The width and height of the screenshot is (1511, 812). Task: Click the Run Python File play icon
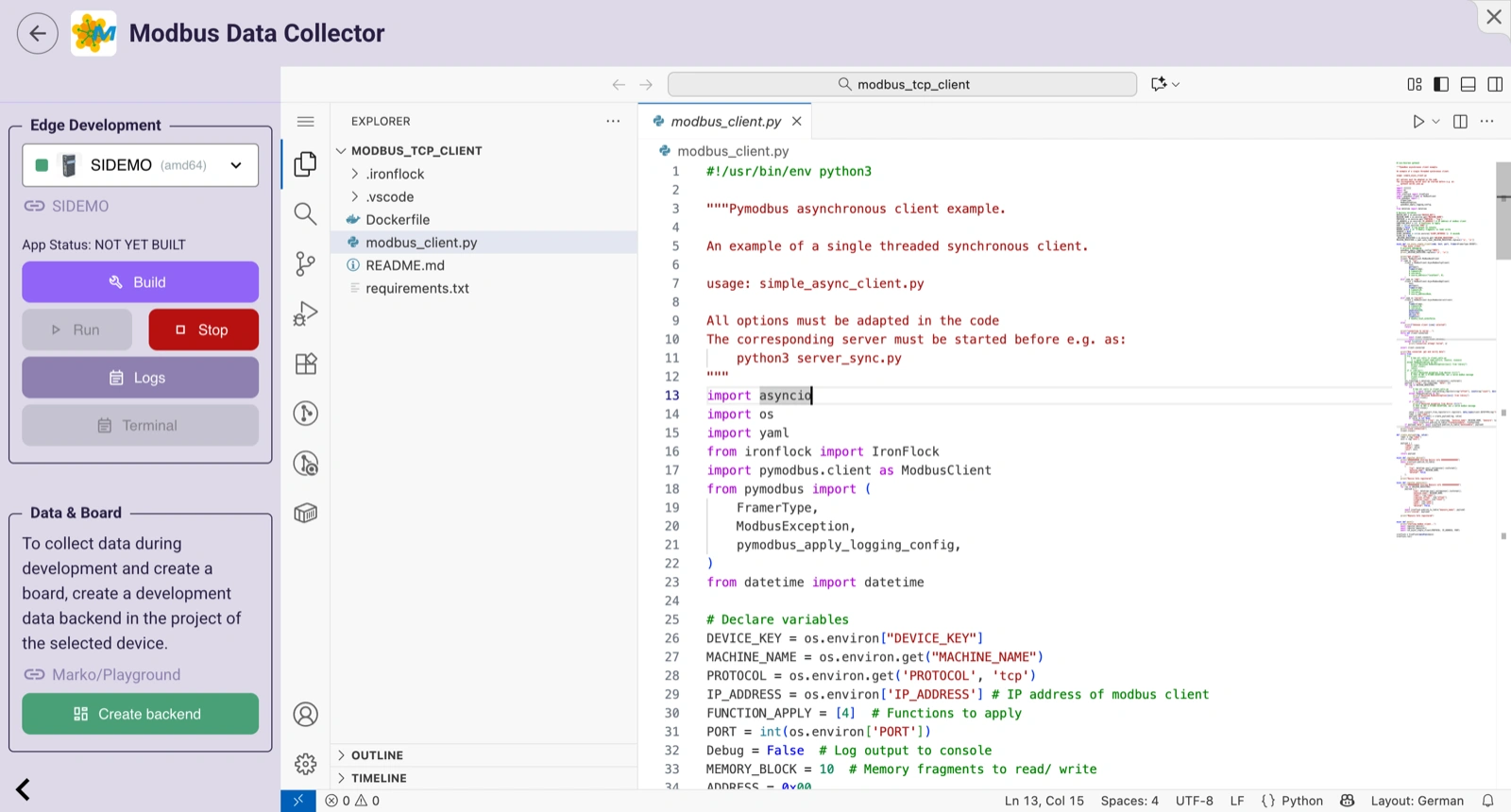[x=1418, y=122]
